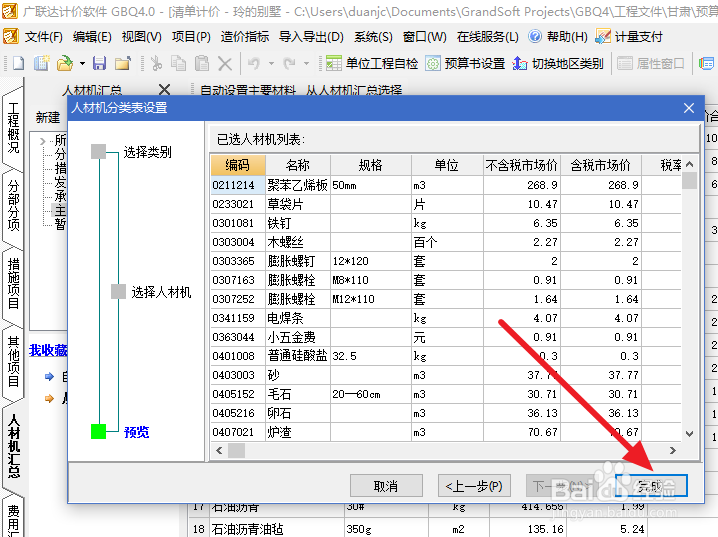Click the 不含税市场价 column header
718x537 pixels.
click(522, 165)
